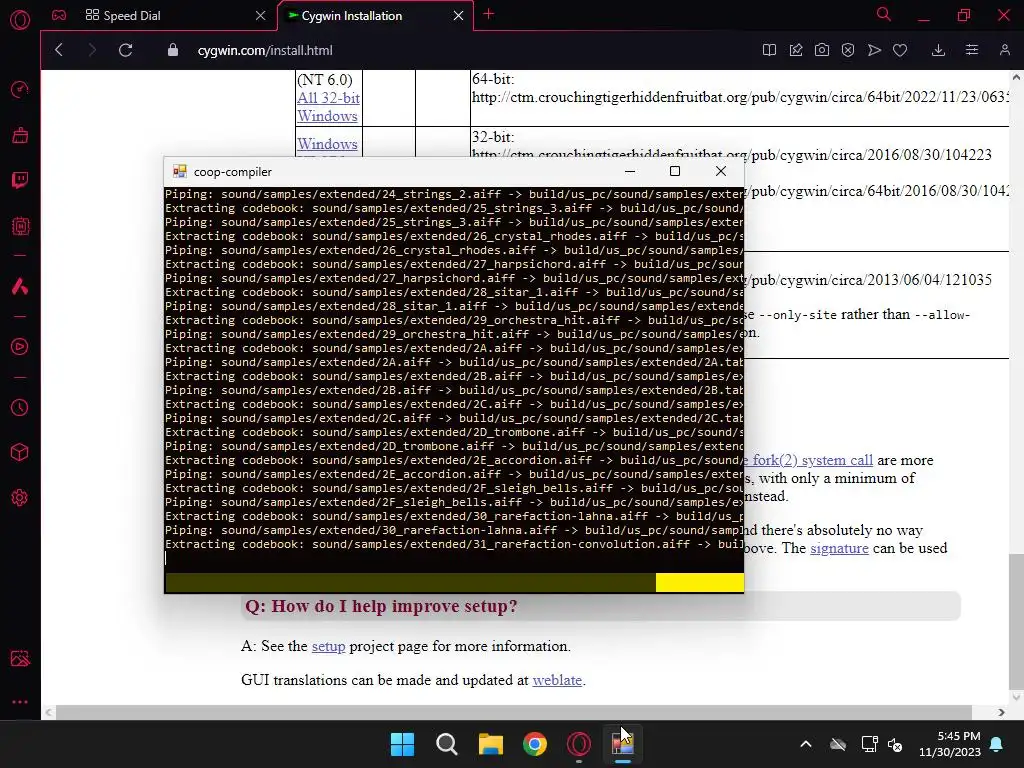Open Extensions cube in sidebar

(x=20, y=453)
